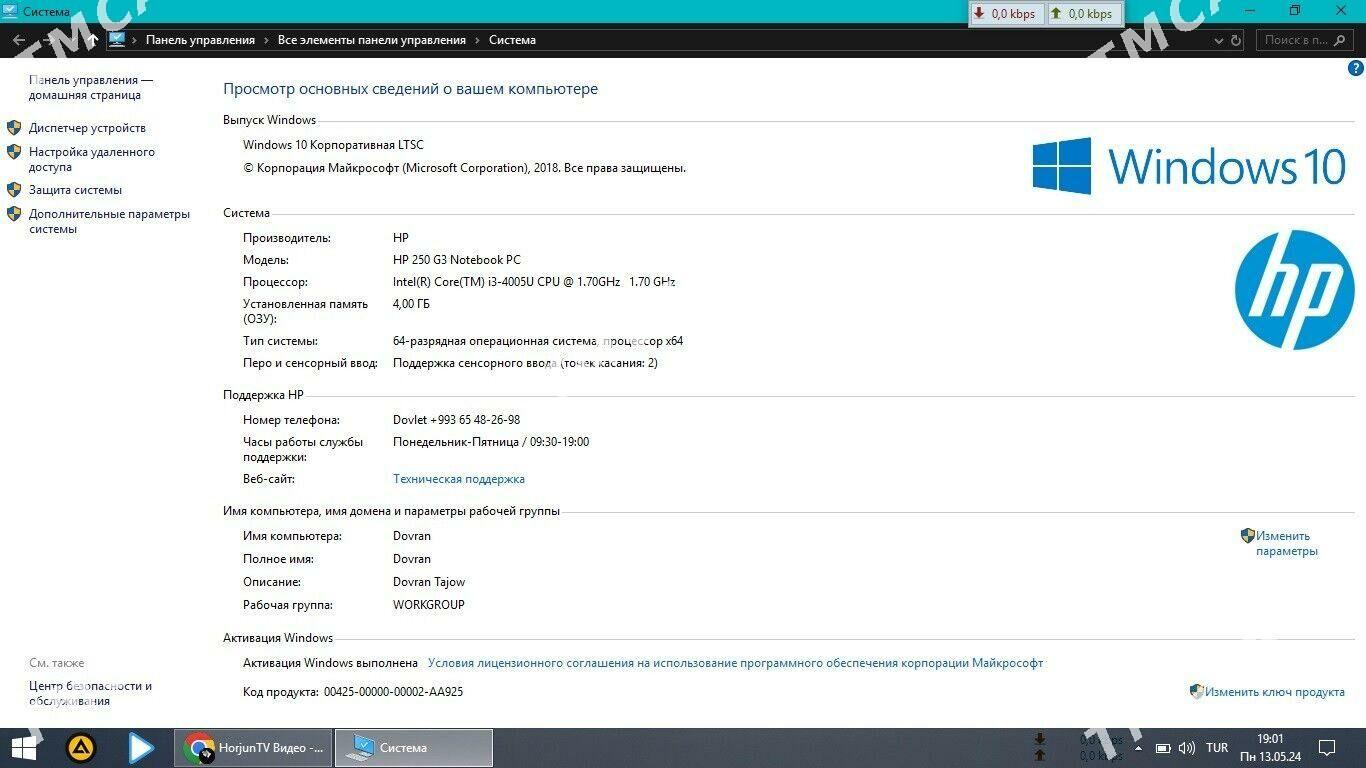Select installed memory value 4,00 ГБ
The image size is (1366, 768).
411,304
